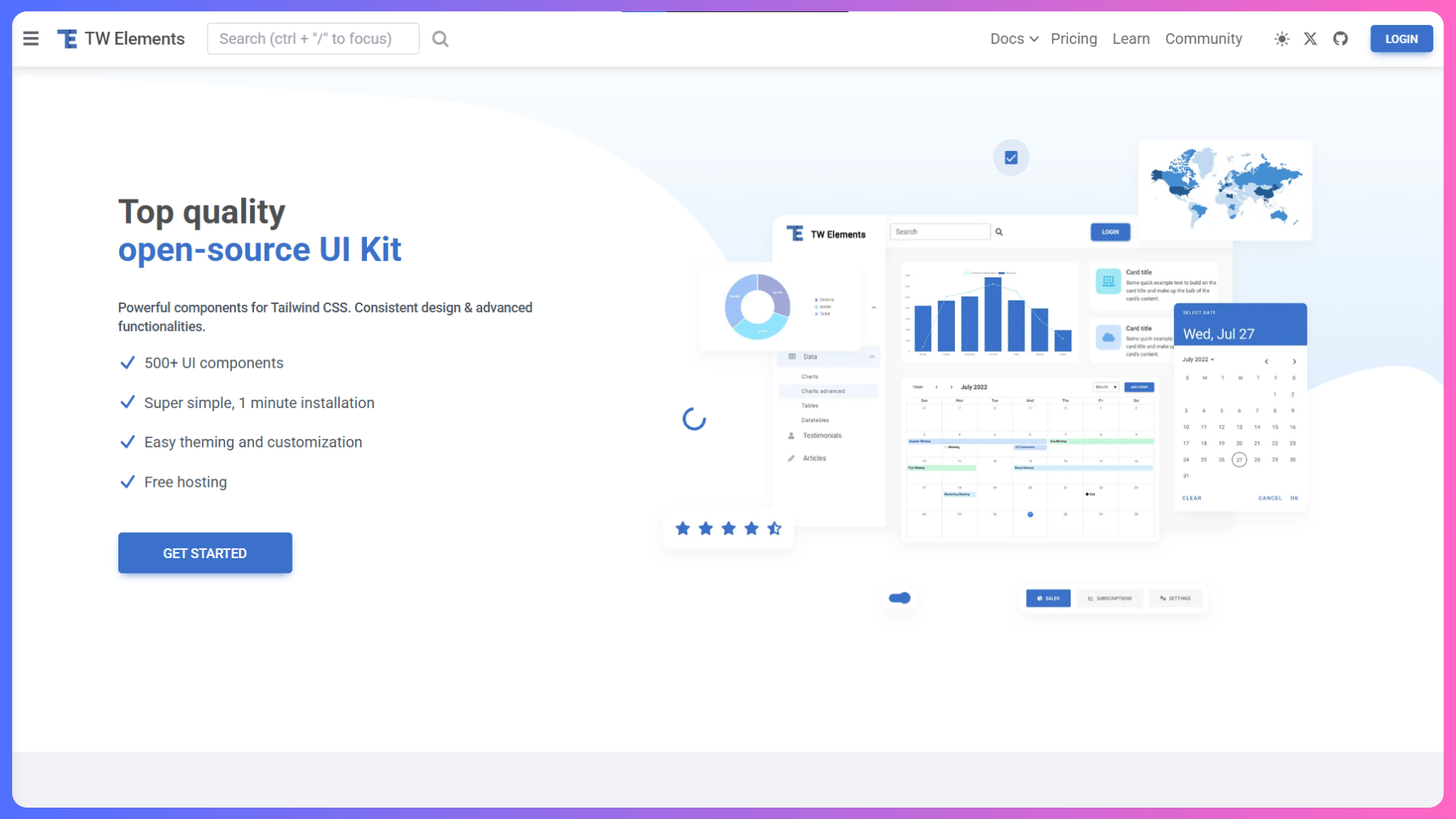Select Tables in preview sidebar

pos(810,406)
